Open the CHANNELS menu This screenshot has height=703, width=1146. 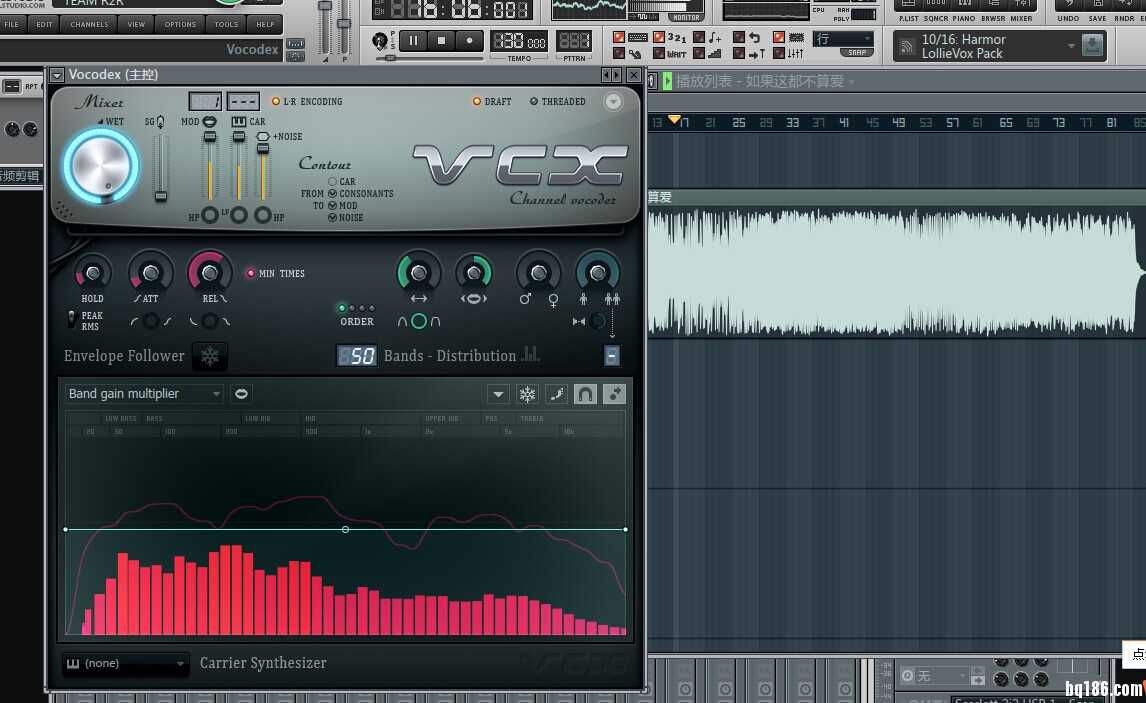(90, 24)
